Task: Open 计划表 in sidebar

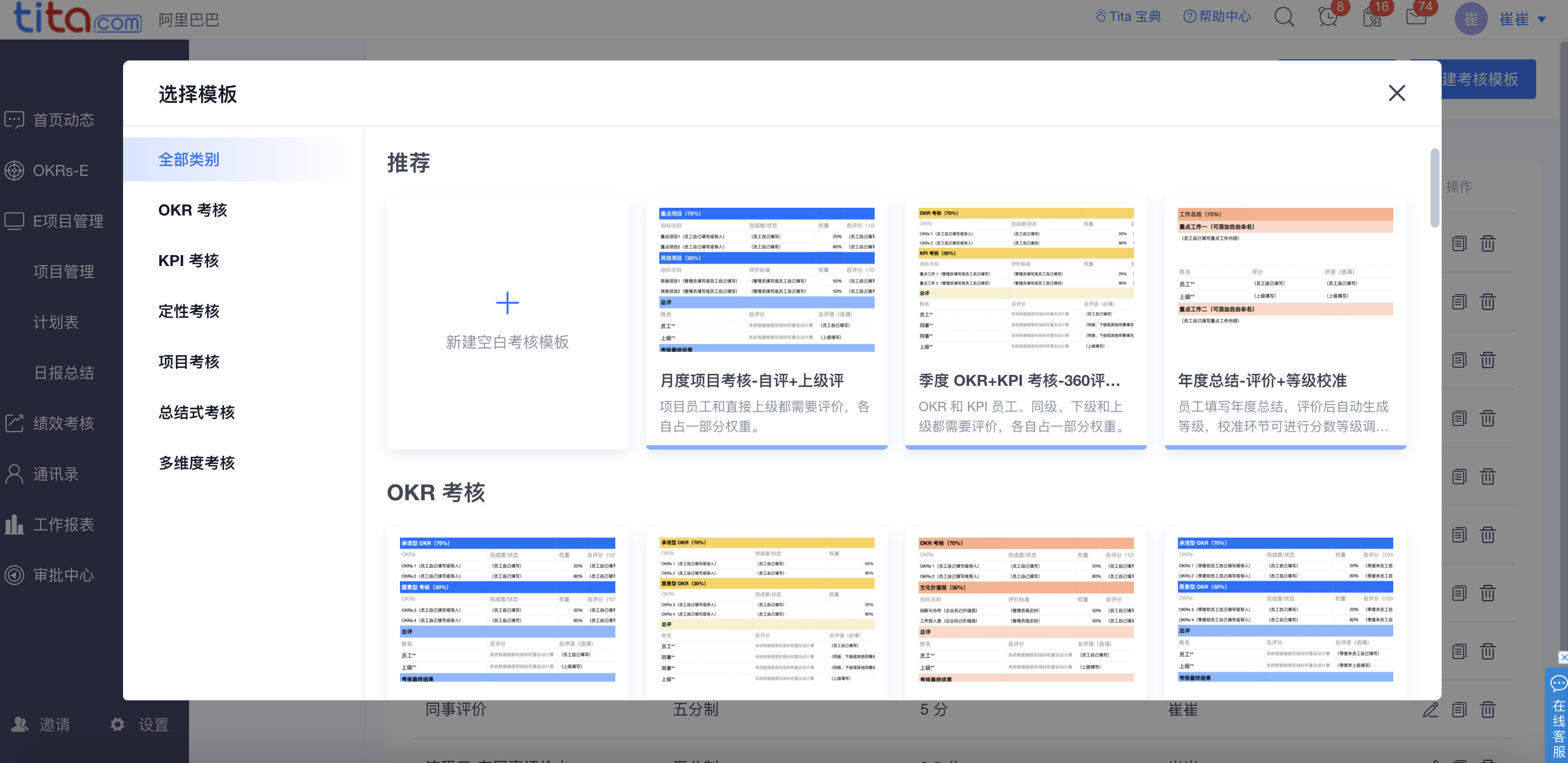Action: tap(55, 322)
